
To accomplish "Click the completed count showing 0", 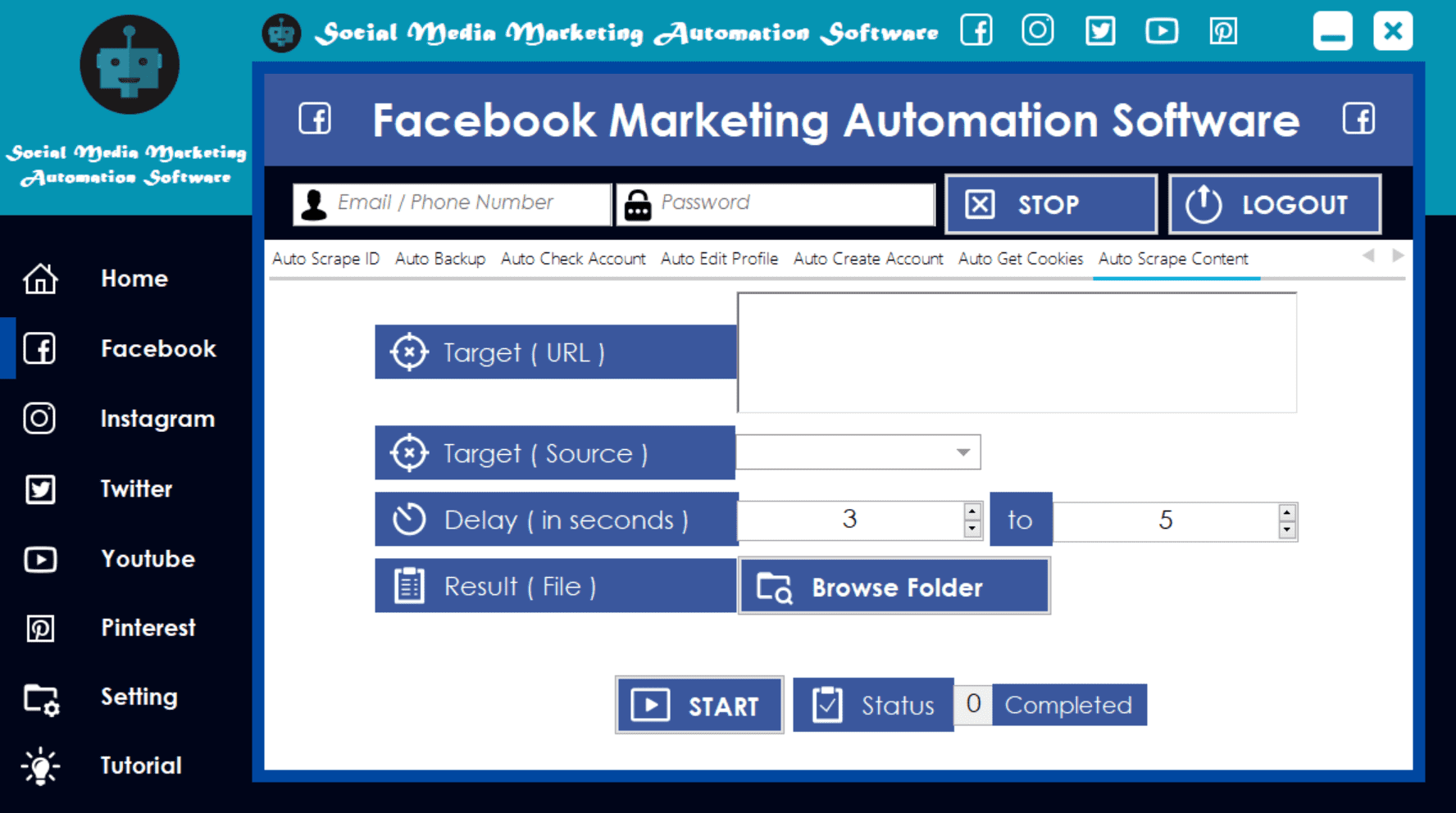I will [x=973, y=704].
